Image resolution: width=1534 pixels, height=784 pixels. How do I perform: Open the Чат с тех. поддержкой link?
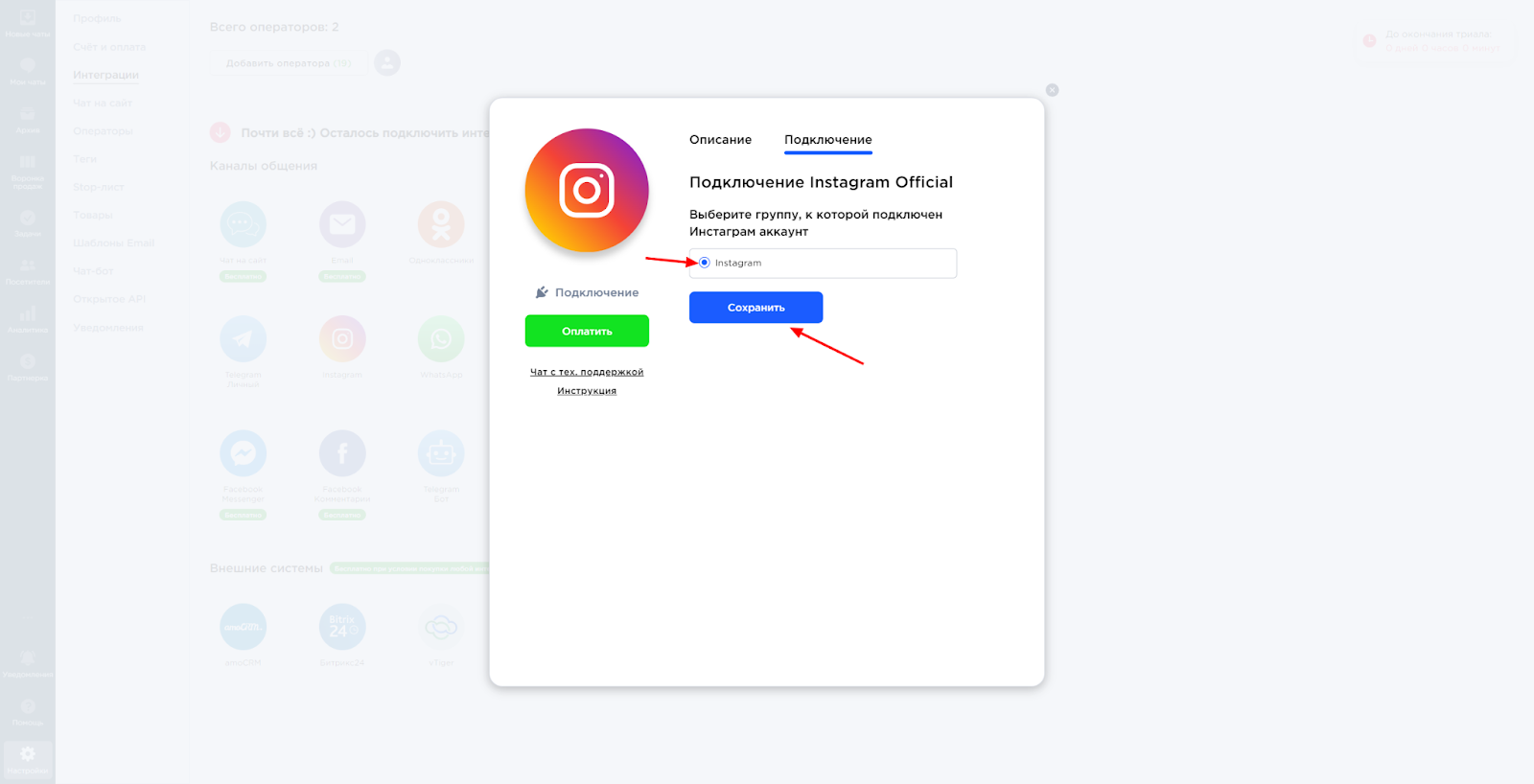click(587, 372)
